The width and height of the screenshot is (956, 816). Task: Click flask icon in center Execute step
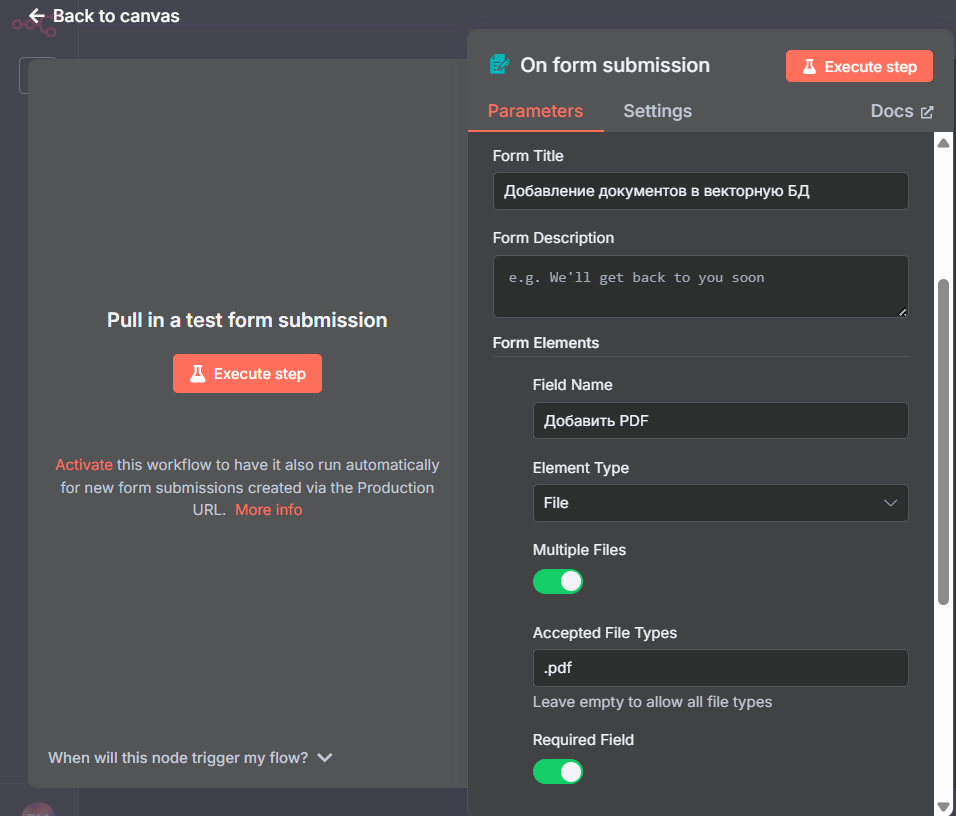tap(197, 374)
